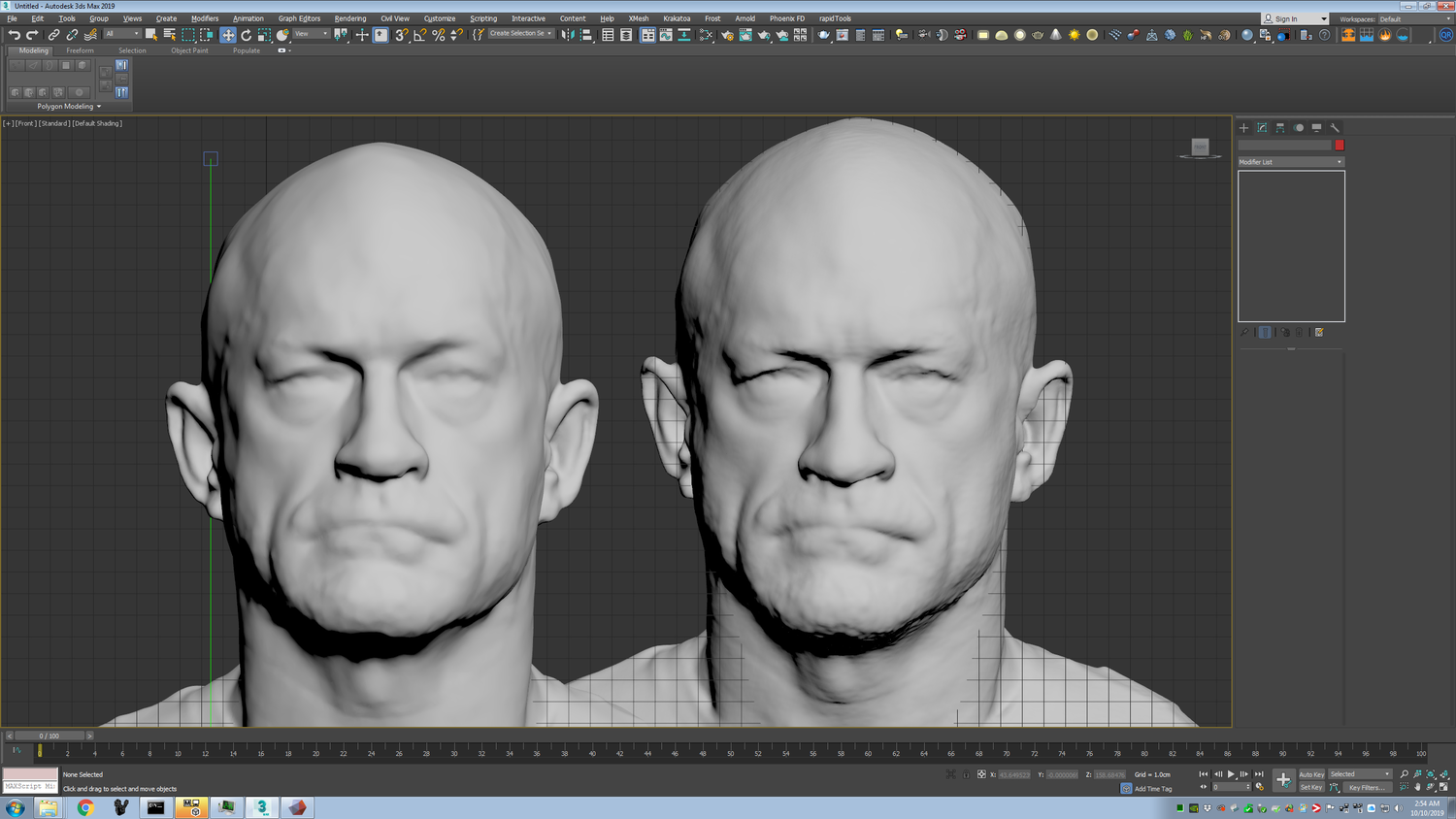Click the Maximize Viewport Toggle icon

tap(1443, 787)
